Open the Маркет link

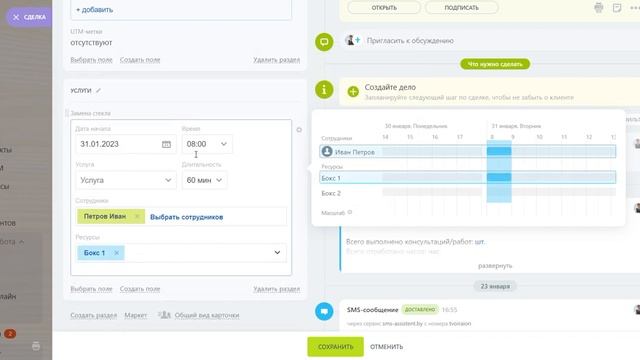[x=136, y=315]
